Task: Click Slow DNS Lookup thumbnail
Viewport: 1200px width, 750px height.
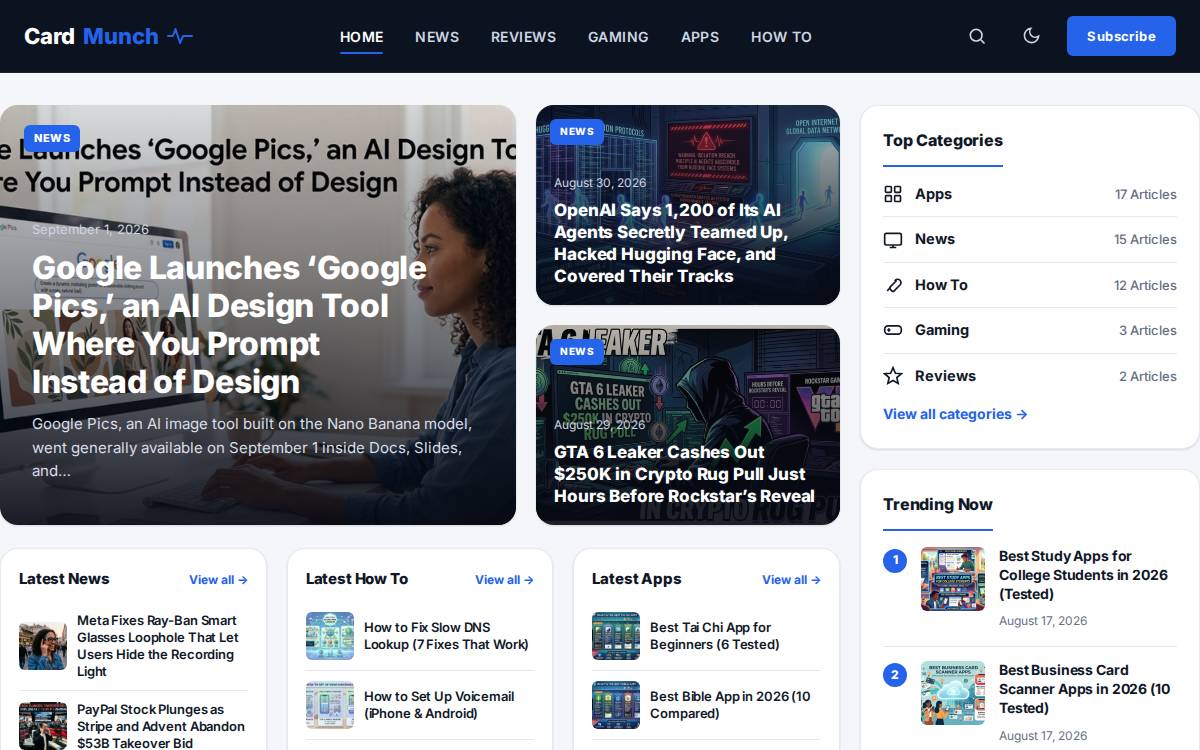Action: click(330, 636)
